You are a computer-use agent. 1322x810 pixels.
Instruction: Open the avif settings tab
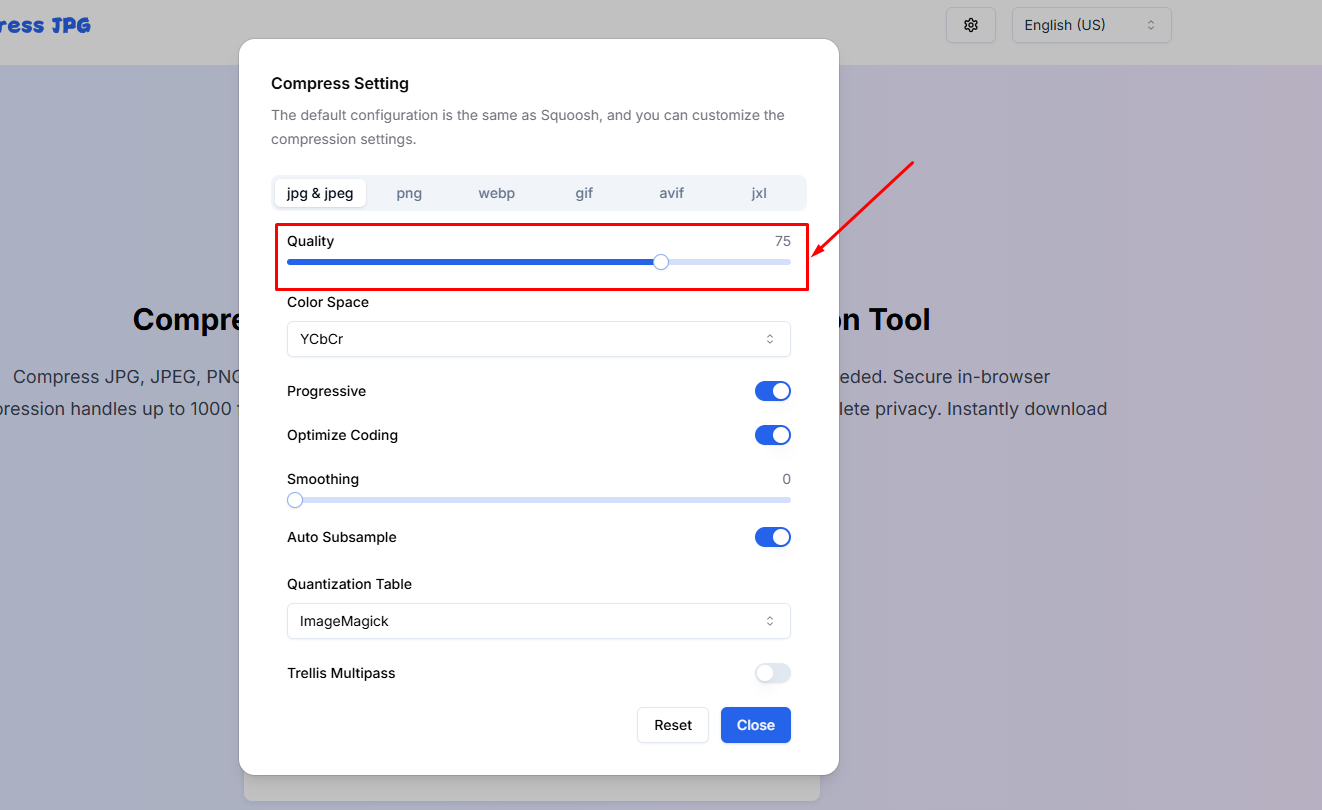(671, 193)
